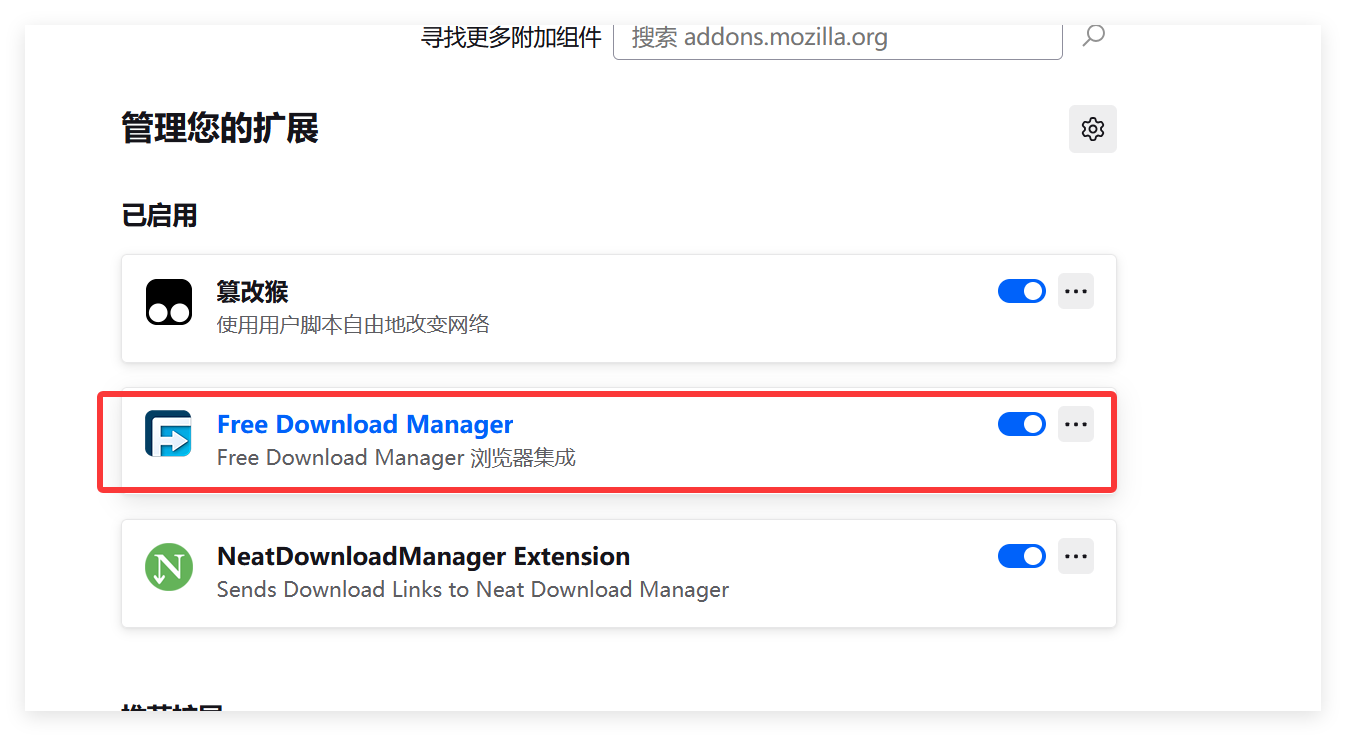Viewport: 1346px width, 736px height.
Task: Click the 篡改猴 description text
Action: [x=353, y=324]
